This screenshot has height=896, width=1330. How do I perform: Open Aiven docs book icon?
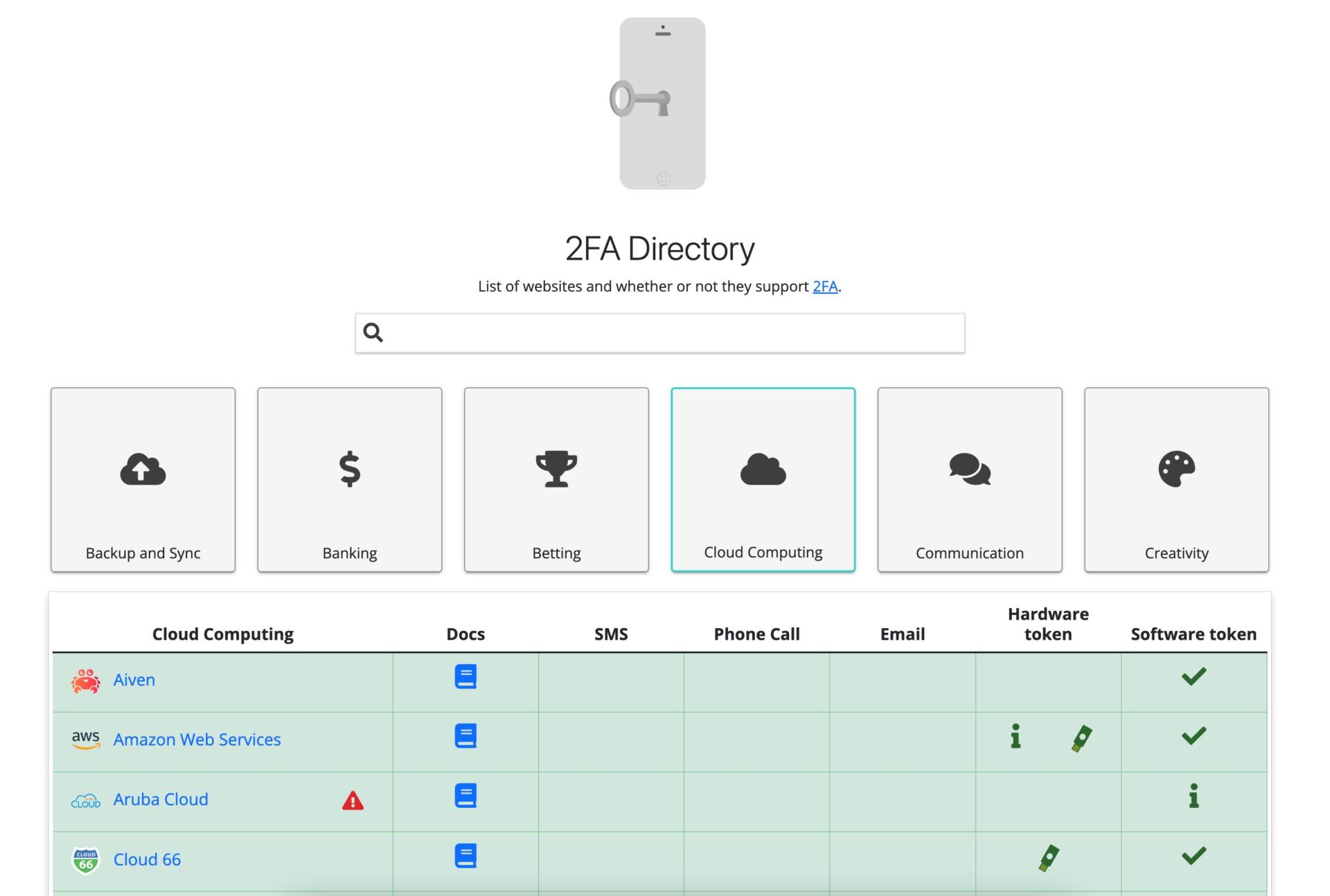click(465, 677)
